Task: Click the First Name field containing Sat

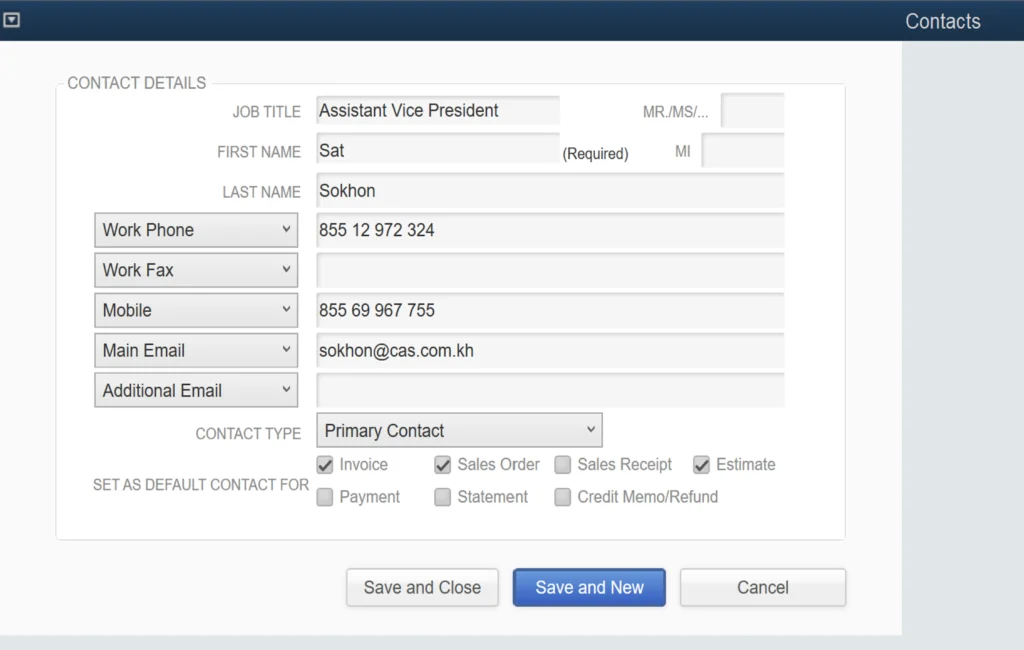Action: pyautogui.click(x=437, y=150)
